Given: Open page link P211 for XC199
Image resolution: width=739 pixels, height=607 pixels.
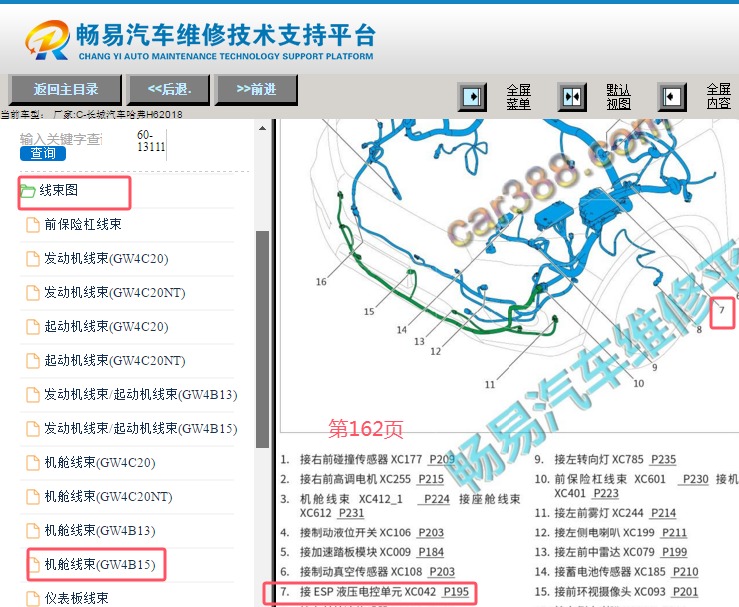Looking at the screenshot, I should point(674,533).
